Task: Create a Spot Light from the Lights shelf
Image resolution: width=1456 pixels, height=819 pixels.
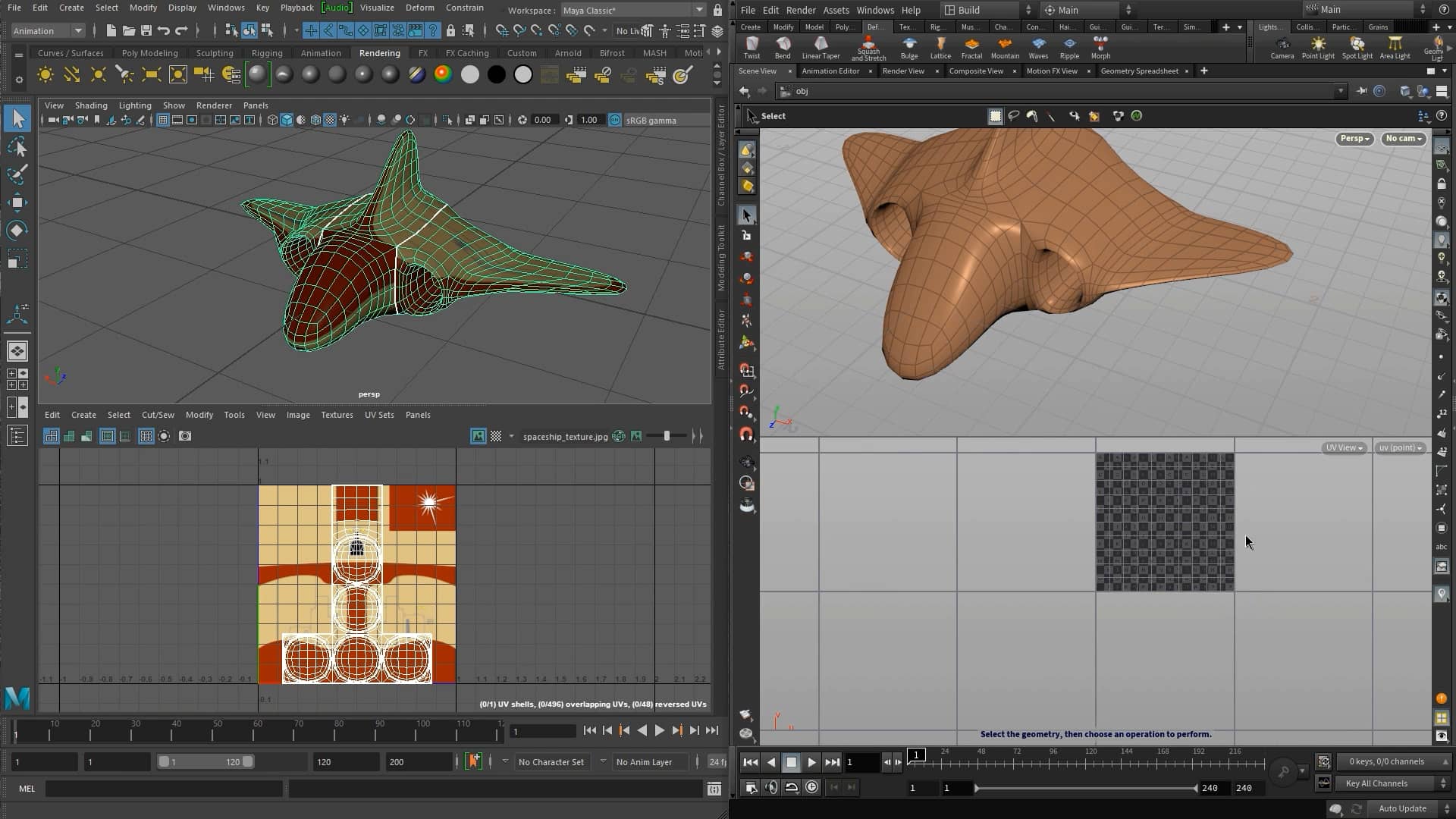Action: [x=1357, y=47]
